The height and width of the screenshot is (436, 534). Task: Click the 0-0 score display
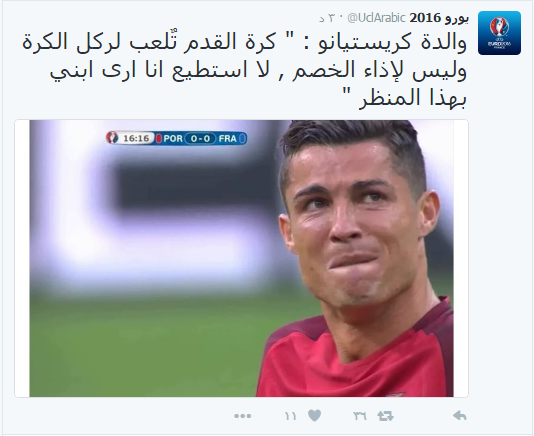pos(200,138)
